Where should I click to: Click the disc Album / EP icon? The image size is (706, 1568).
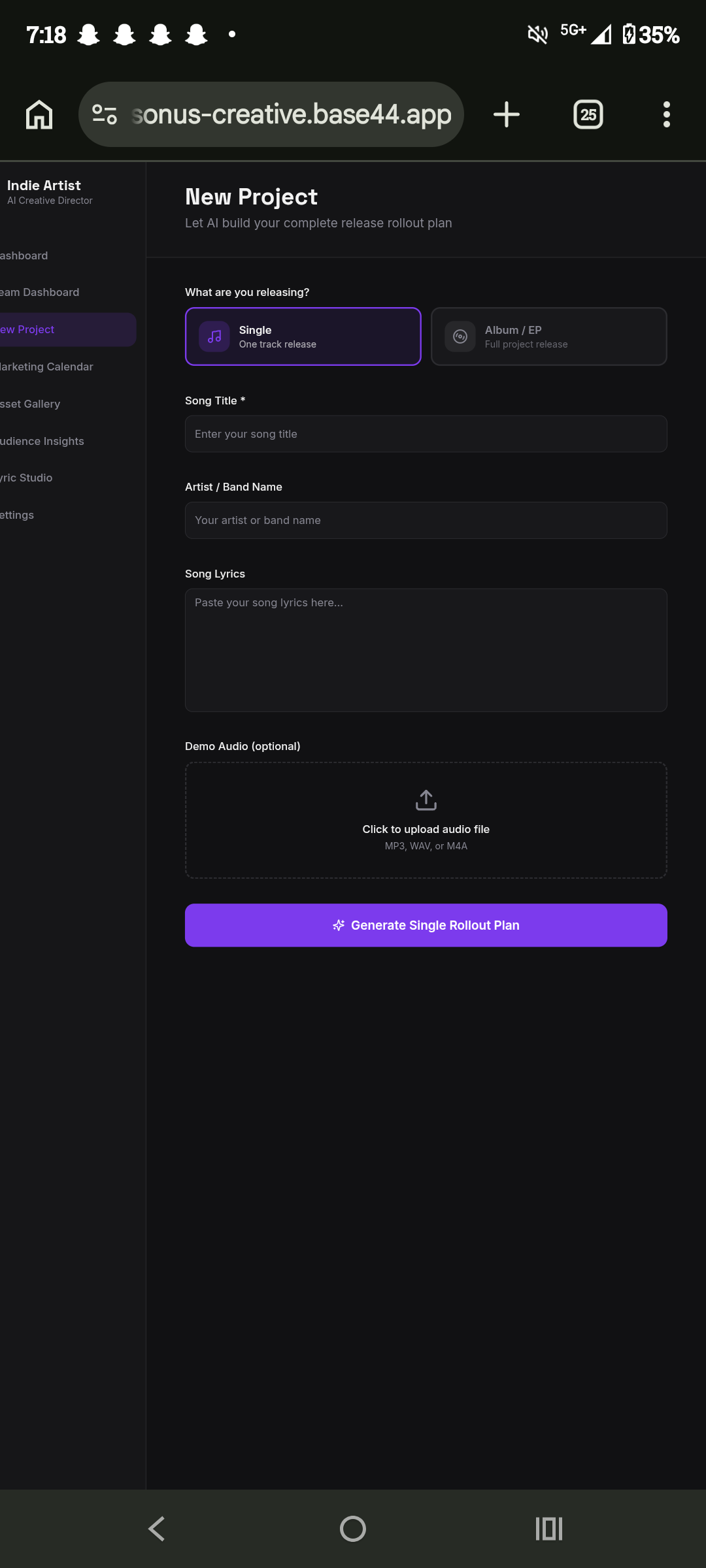coord(460,336)
